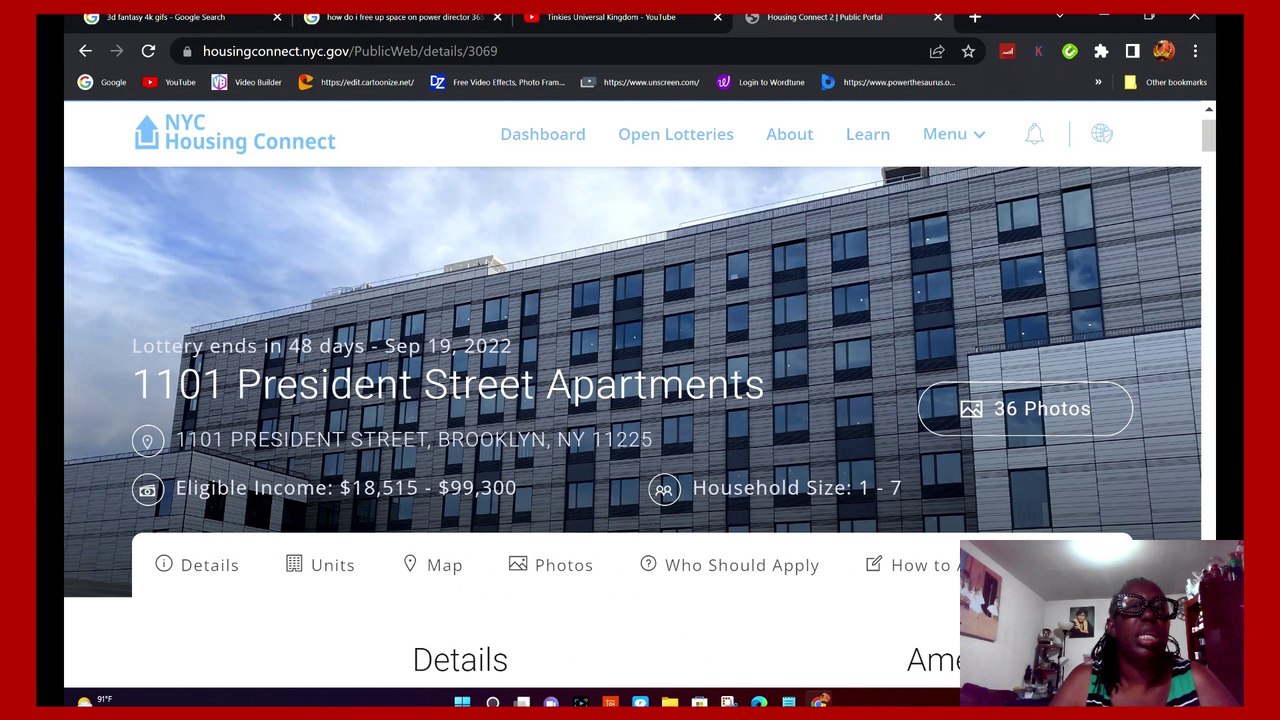Image resolution: width=1280 pixels, height=720 pixels.
Task: Click the eligible income money icon
Action: coord(148,489)
